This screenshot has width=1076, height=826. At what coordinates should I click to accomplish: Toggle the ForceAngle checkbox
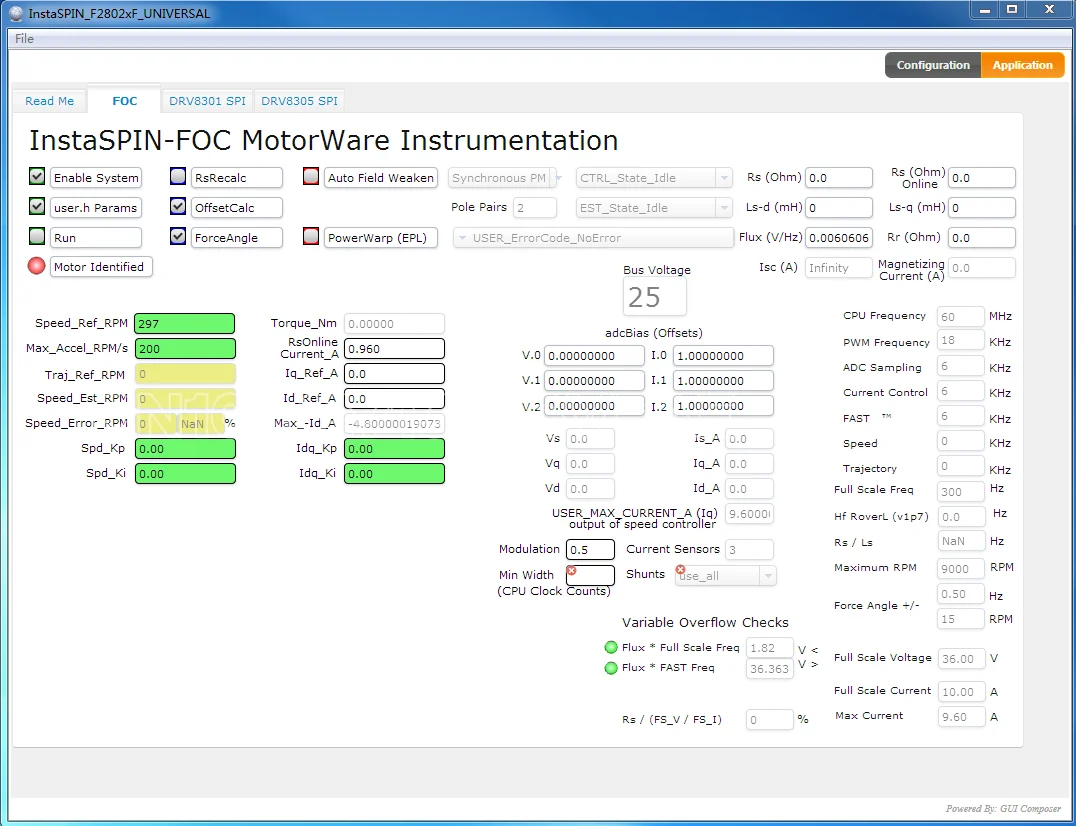(x=178, y=236)
